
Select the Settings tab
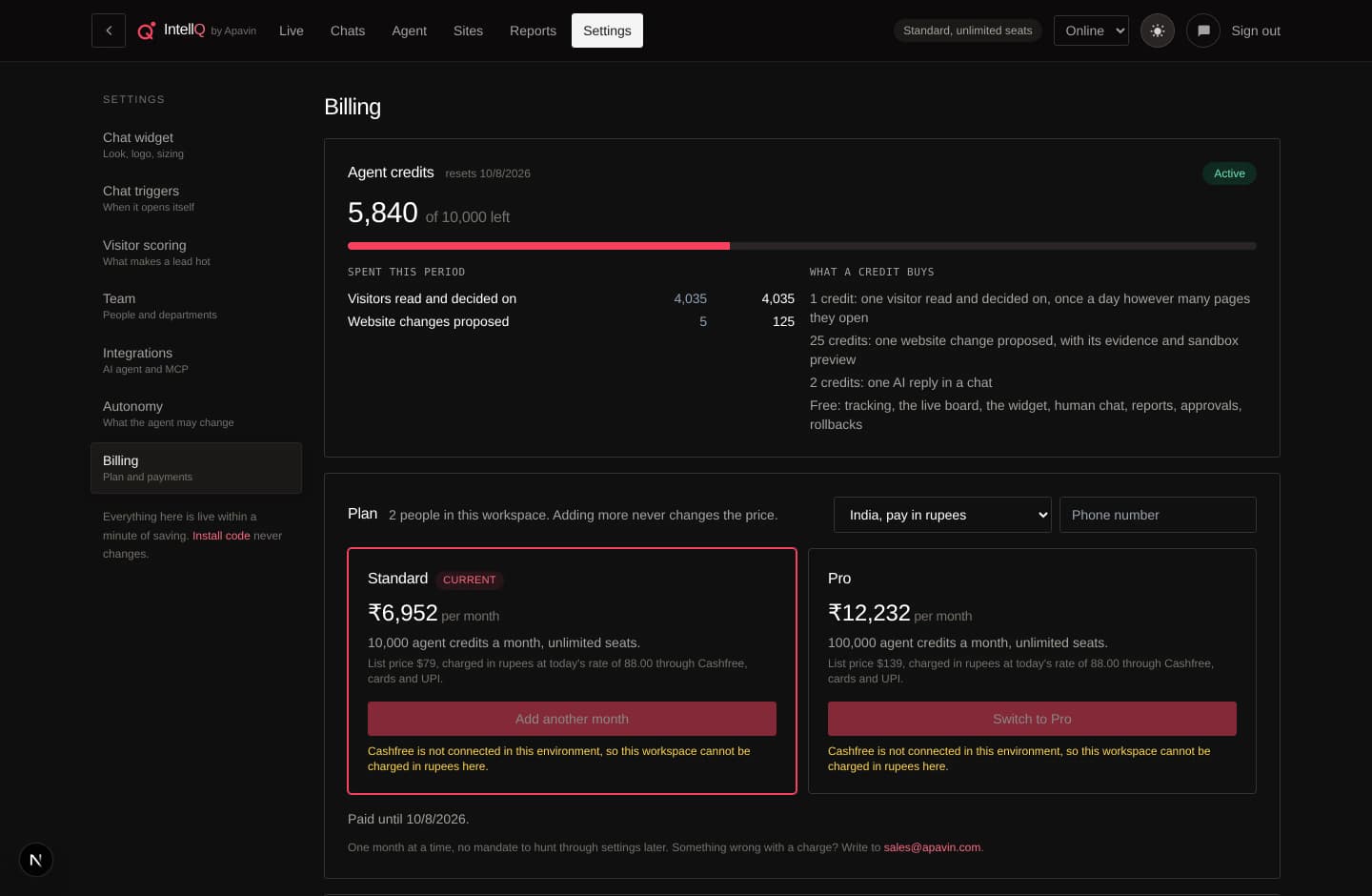click(607, 31)
